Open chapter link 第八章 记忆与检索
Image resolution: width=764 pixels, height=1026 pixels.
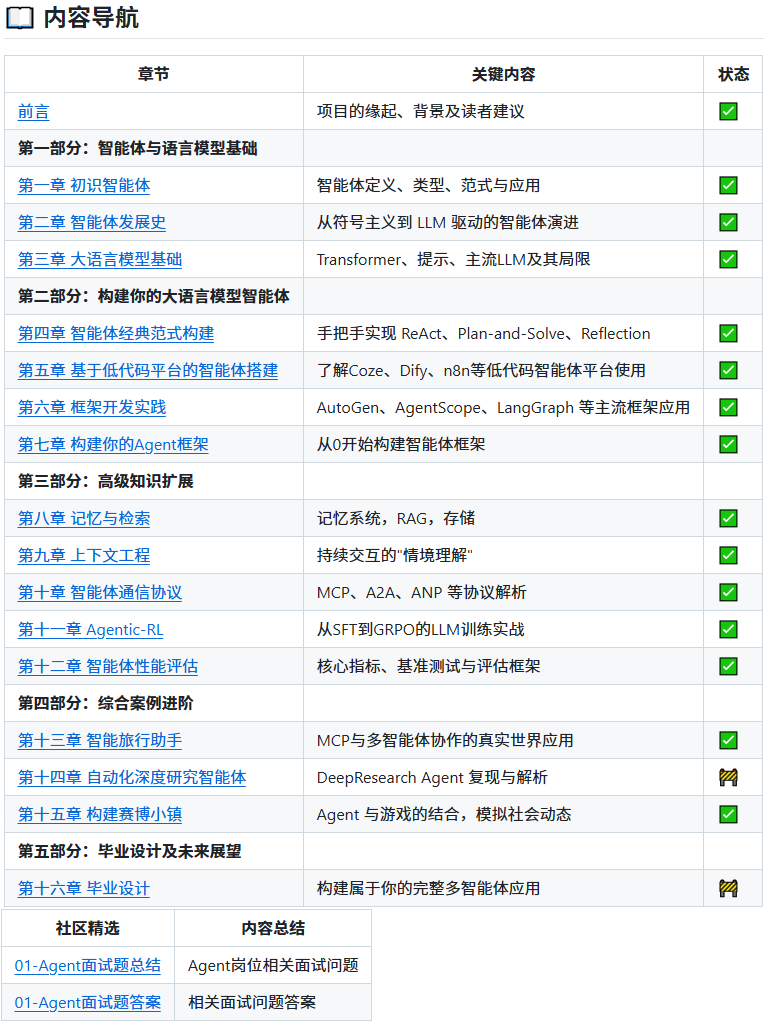tap(84, 519)
